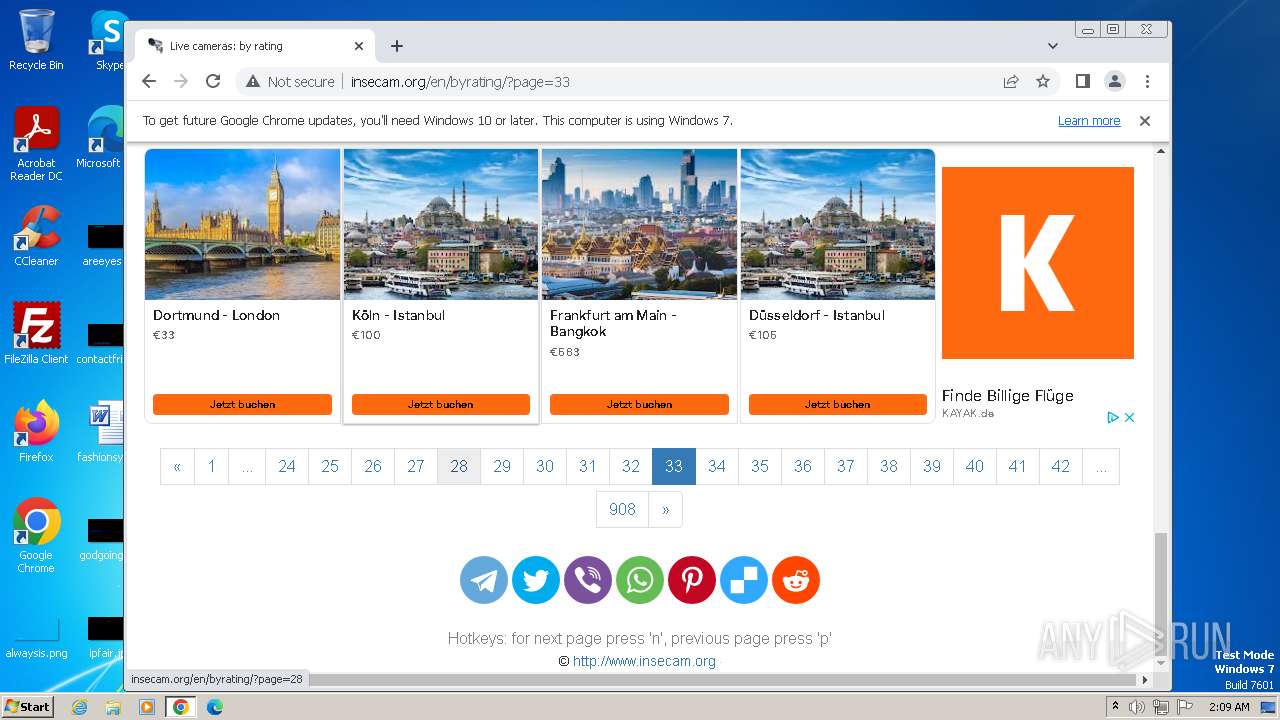Open Chrome three-dot menu
This screenshot has height=720, width=1280.
pos(1147,81)
